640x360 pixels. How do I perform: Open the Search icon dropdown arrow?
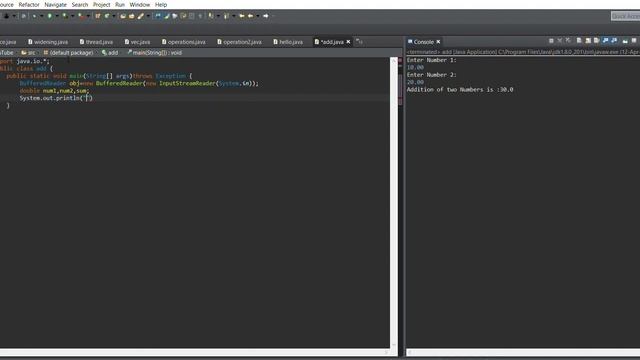point(148,16)
